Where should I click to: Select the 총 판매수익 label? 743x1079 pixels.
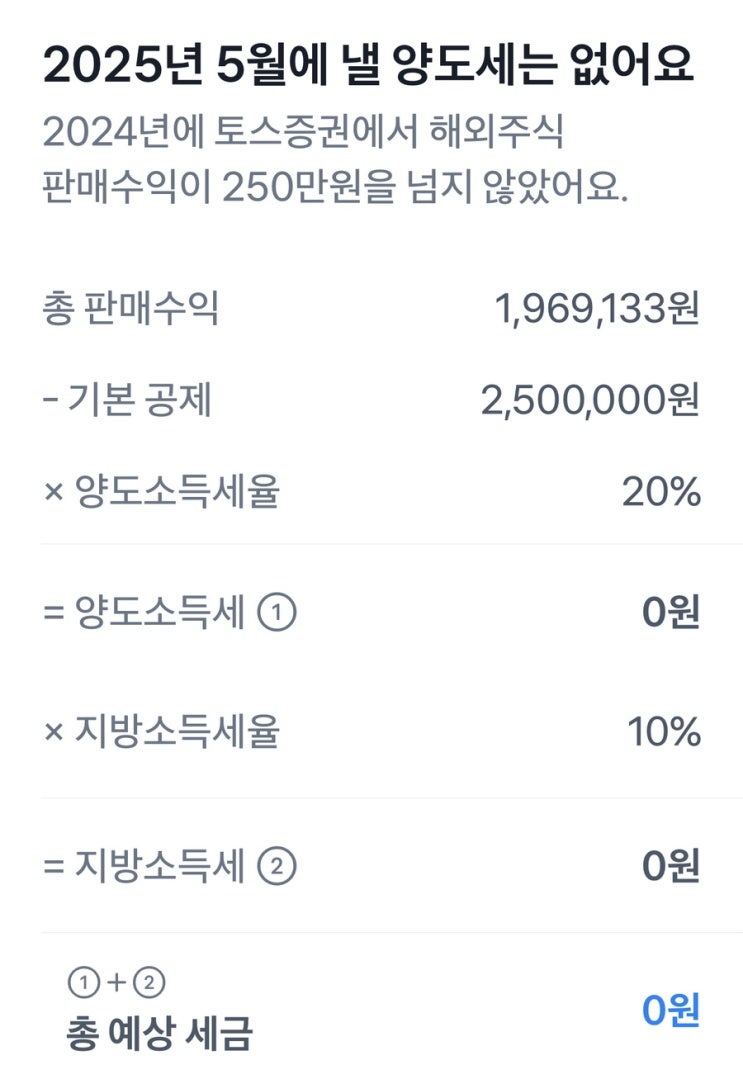point(130,310)
